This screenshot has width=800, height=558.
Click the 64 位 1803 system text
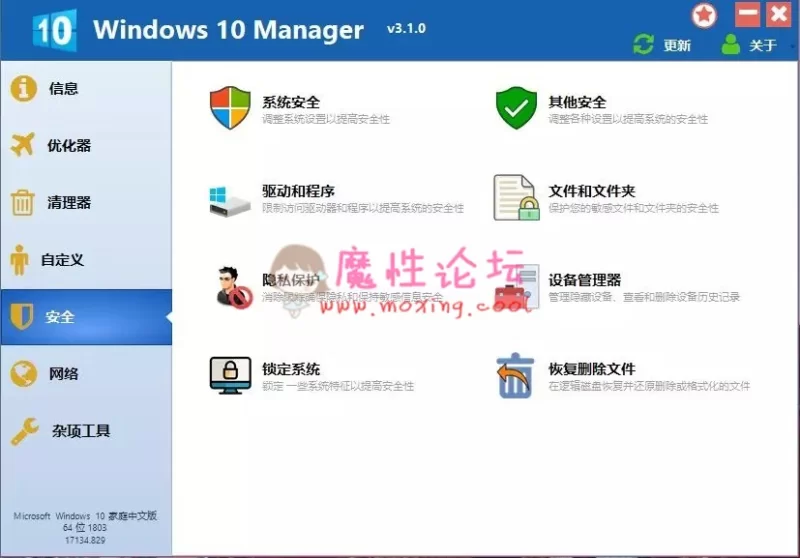tap(85, 527)
